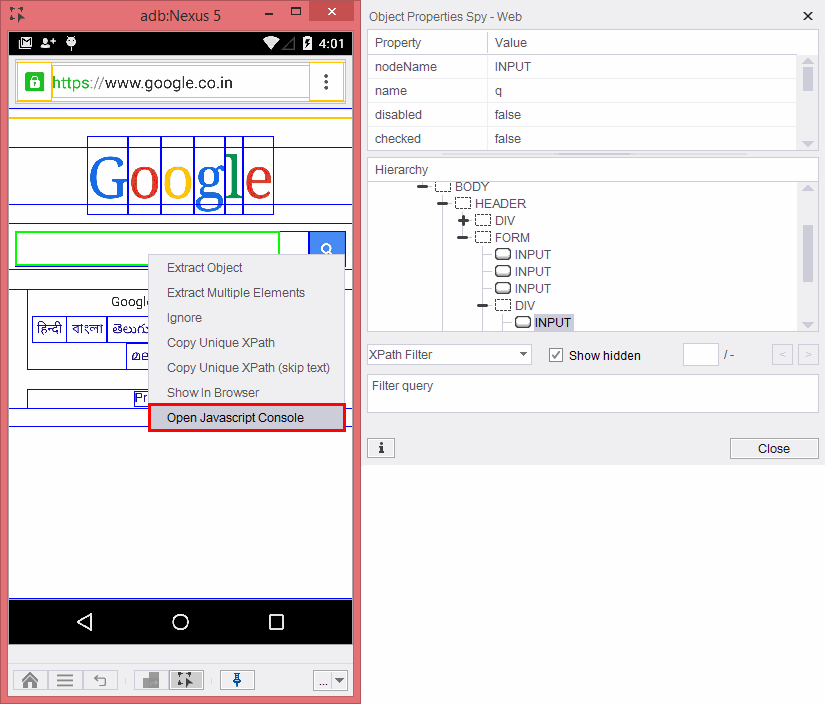Screen dimensions: 825x704
Task: Expand the DIV node under HEADER
Action: pos(463,221)
